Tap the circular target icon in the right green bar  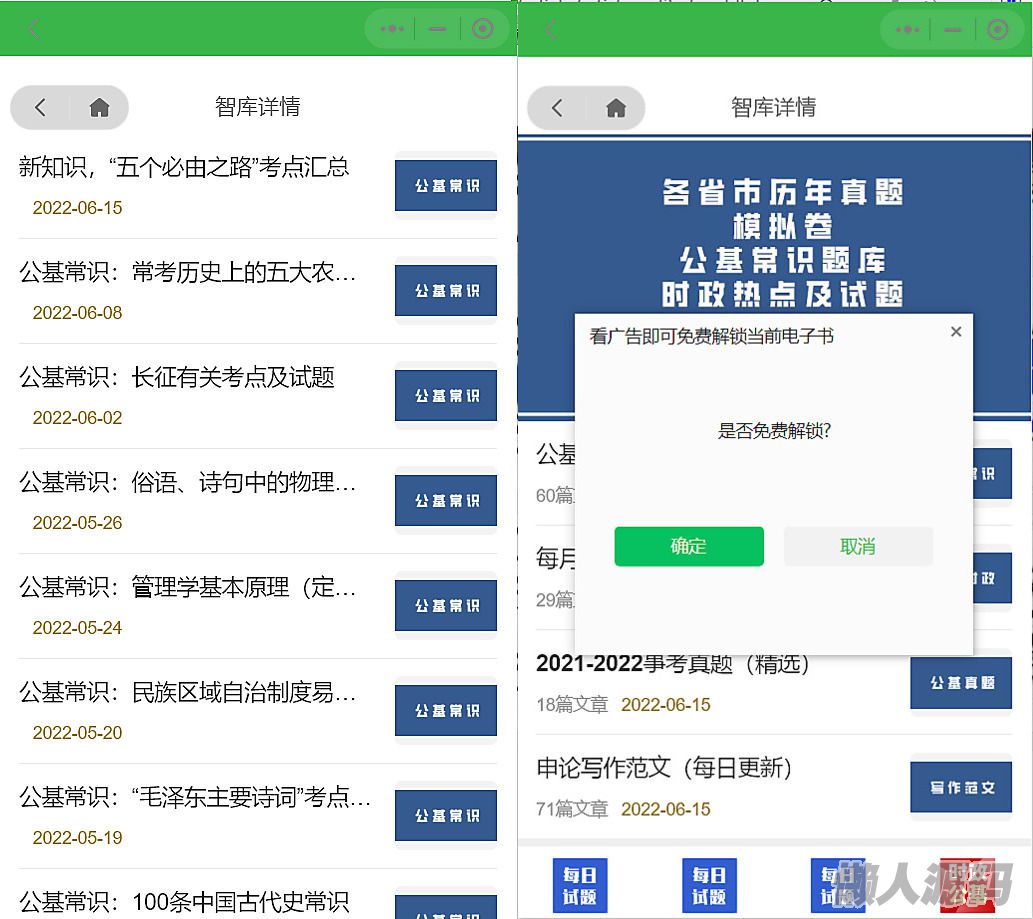coord(997,29)
